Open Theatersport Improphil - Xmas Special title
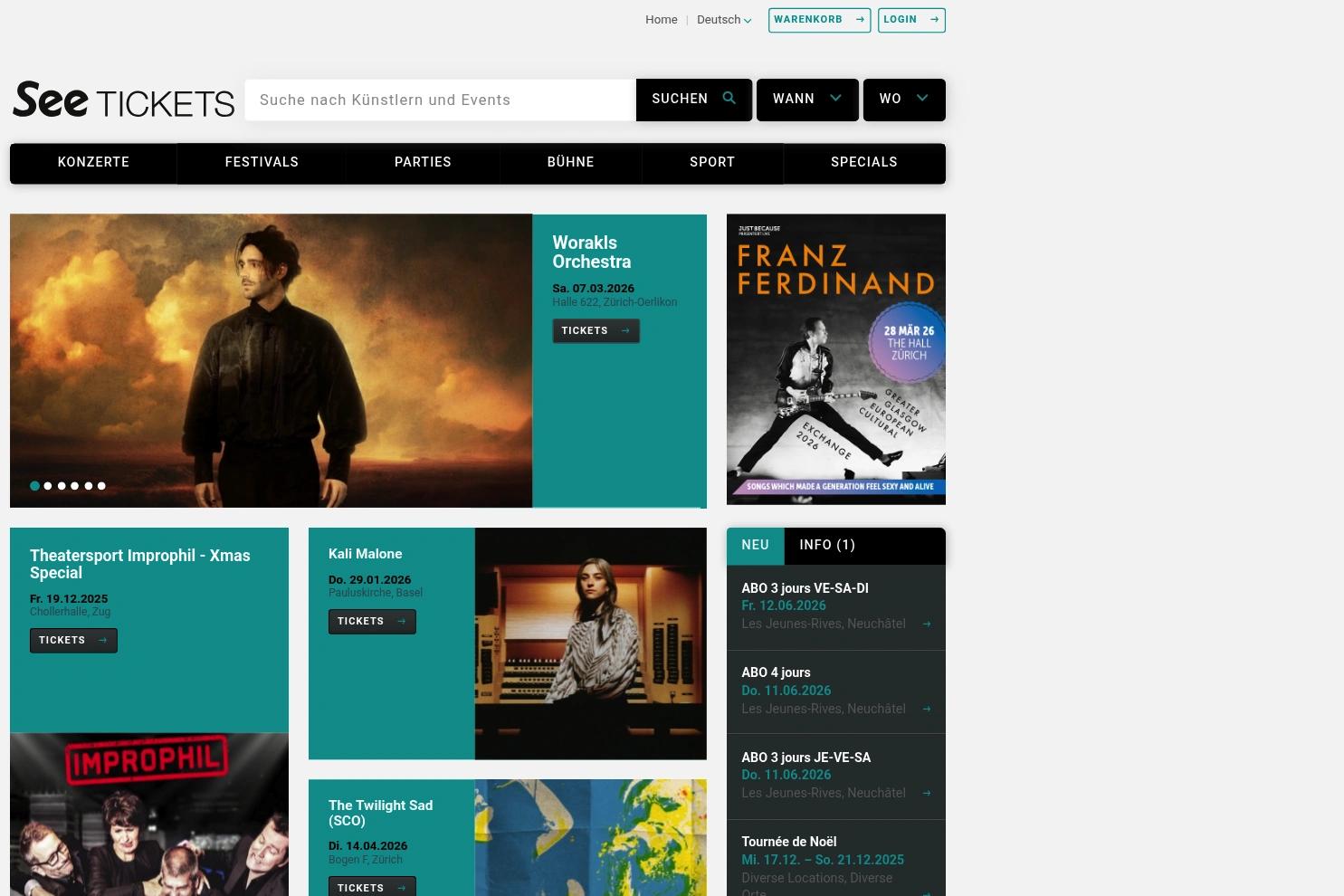 point(140,564)
